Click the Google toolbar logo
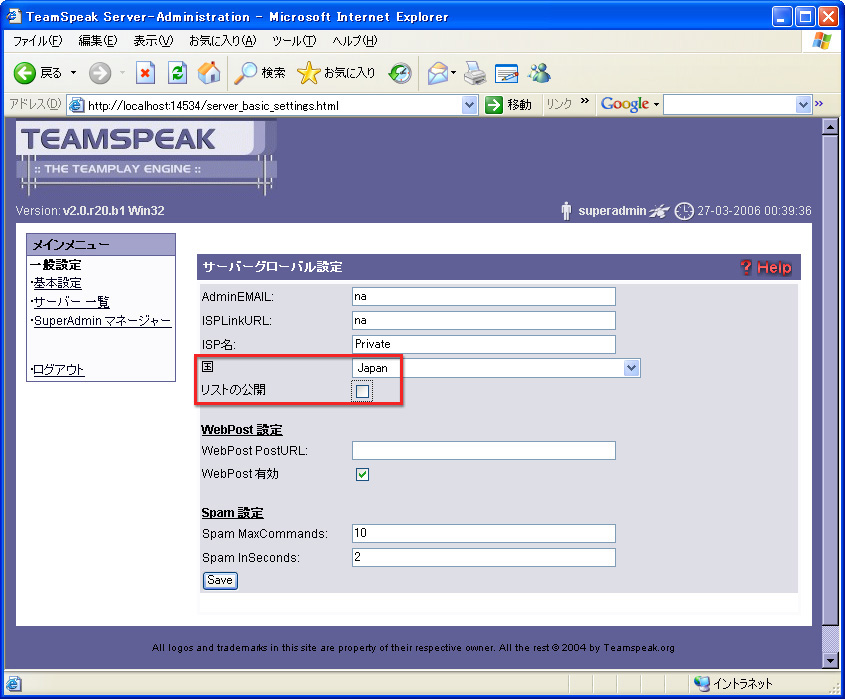 tap(625, 104)
